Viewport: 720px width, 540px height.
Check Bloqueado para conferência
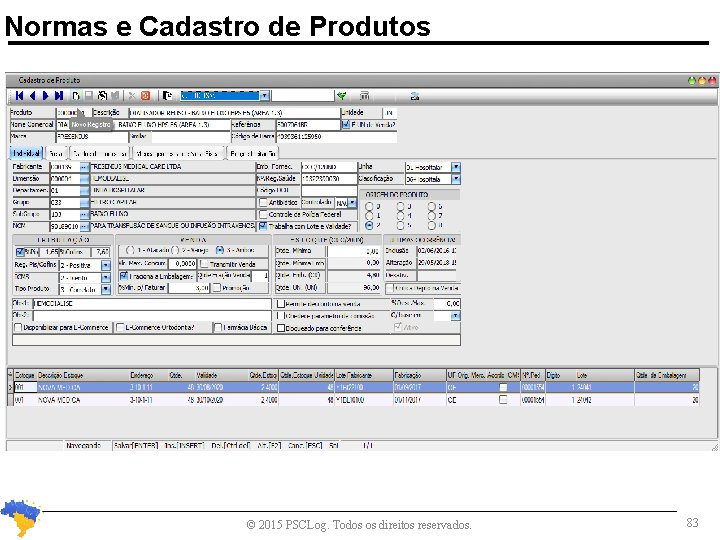281,328
